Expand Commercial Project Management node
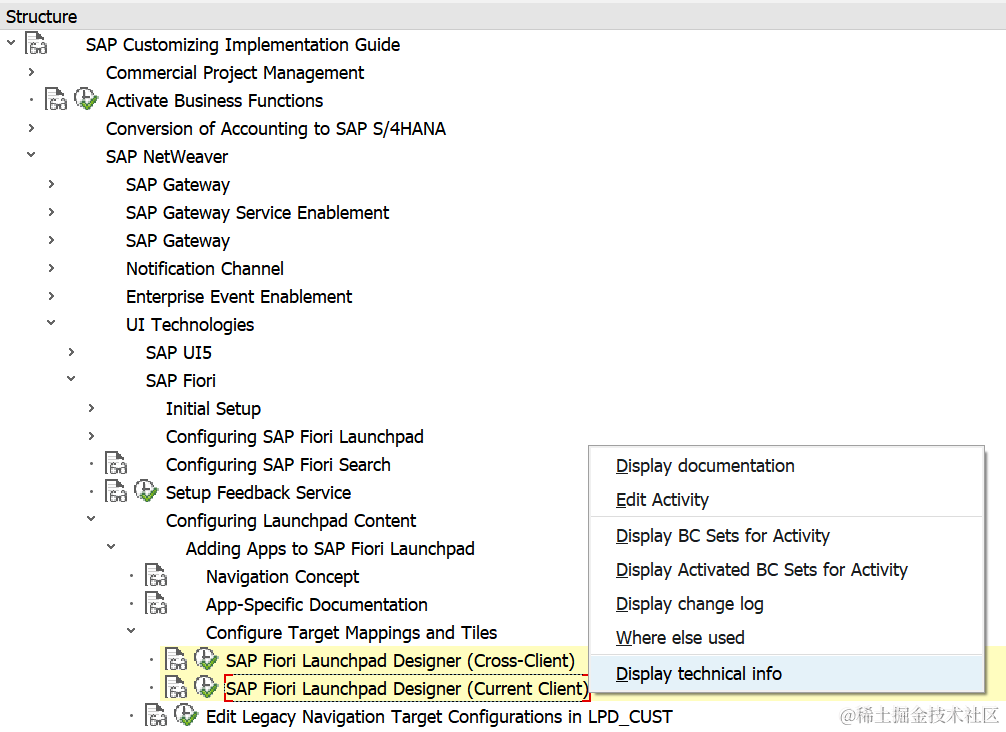1006x732 pixels. (x=31, y=72)
